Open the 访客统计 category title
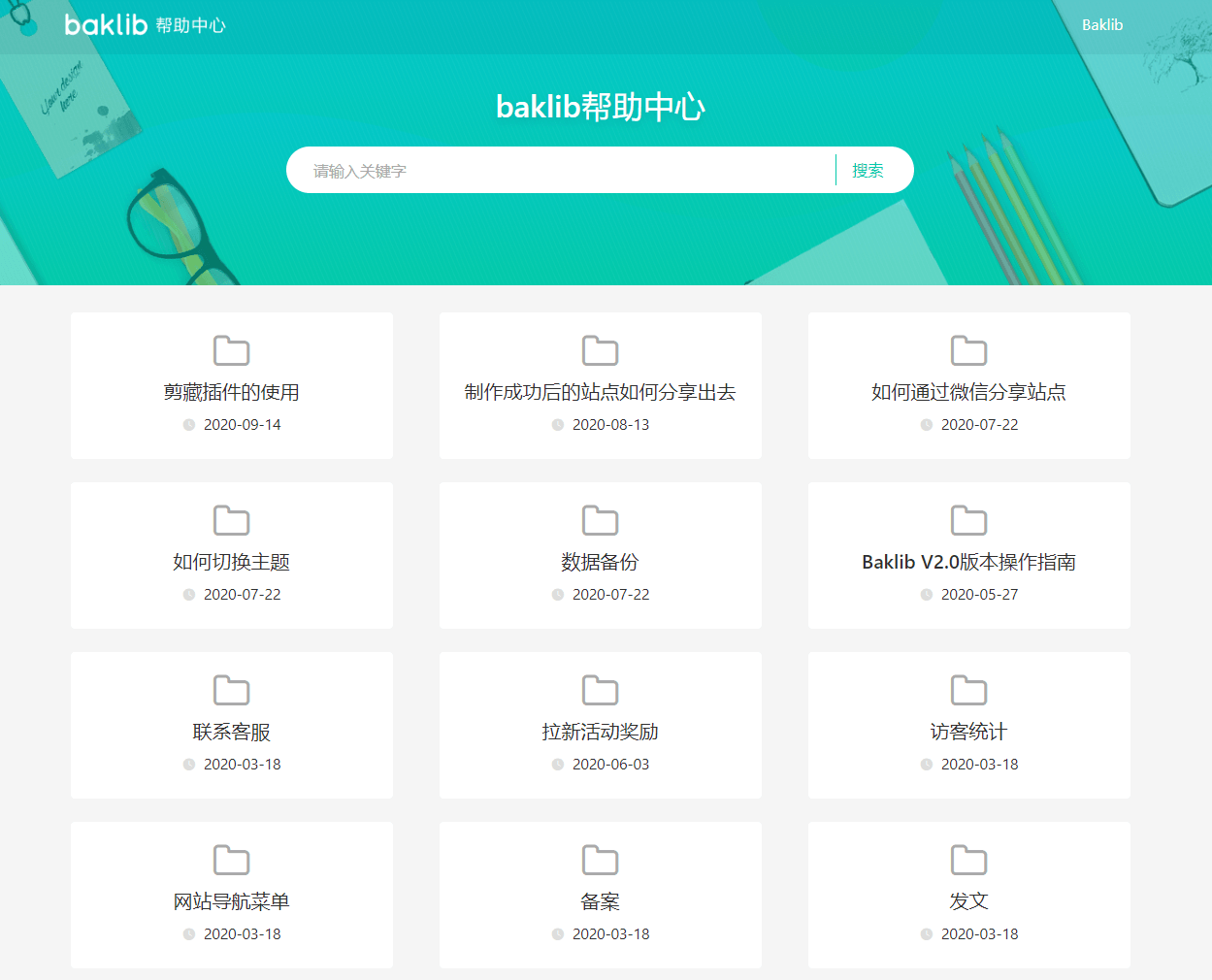This screenshot has width=1212, height=980. tap(968, 732)
